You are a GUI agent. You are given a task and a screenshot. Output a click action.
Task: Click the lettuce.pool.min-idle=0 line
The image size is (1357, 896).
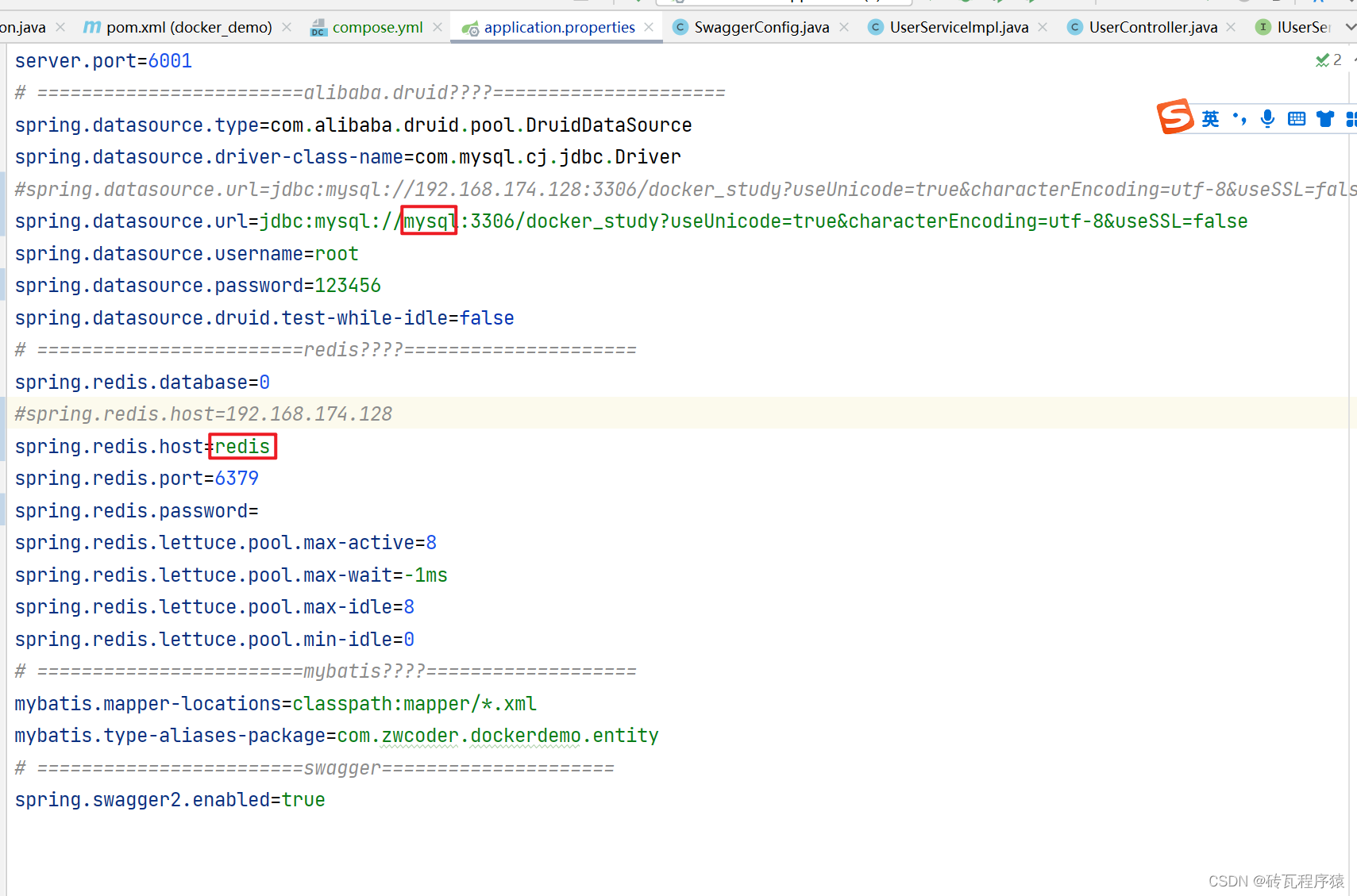[214, 640]
